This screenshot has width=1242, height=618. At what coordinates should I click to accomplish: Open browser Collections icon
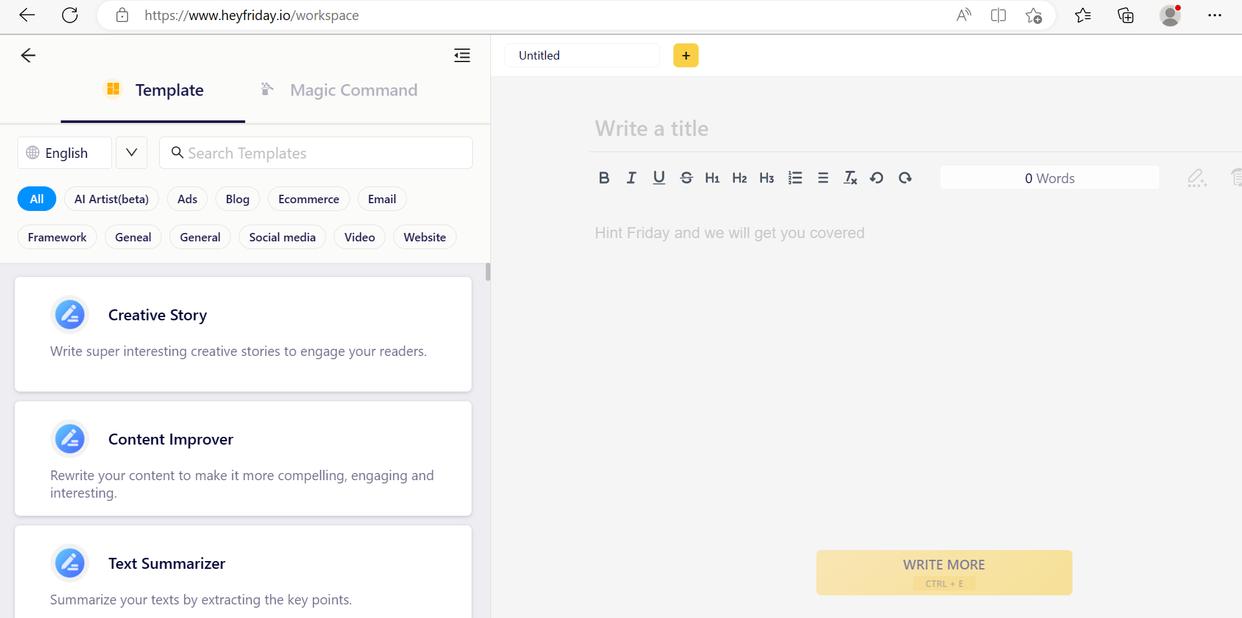(x=1126, y=15)
